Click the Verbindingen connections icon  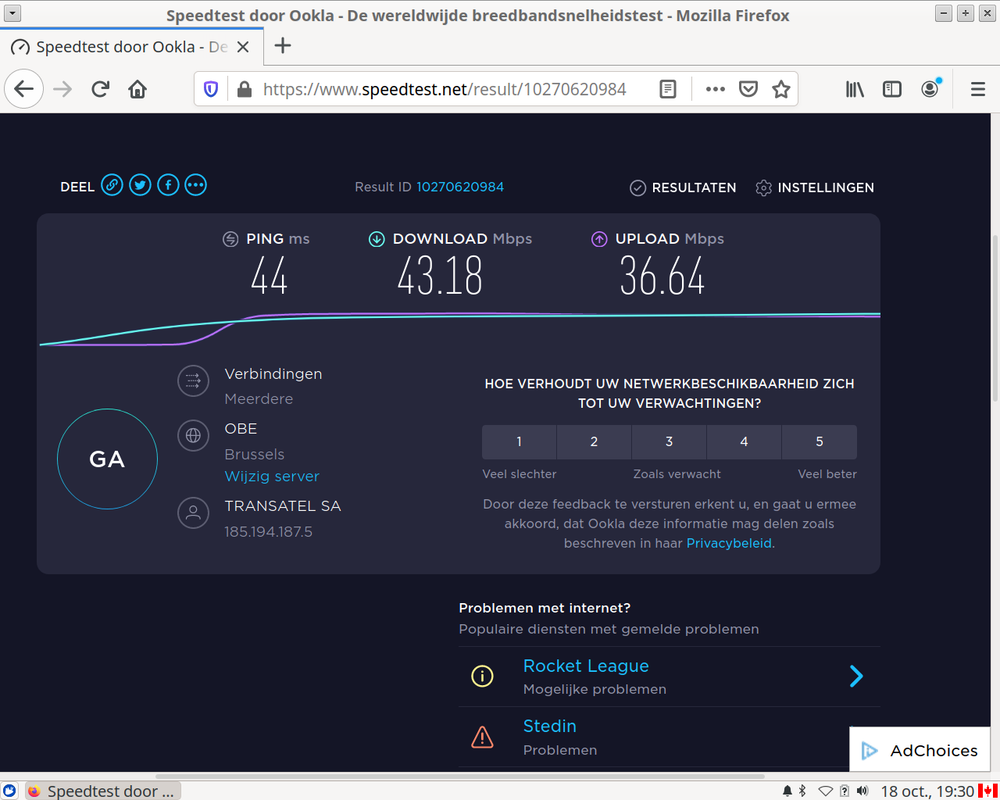click(193, 381)
